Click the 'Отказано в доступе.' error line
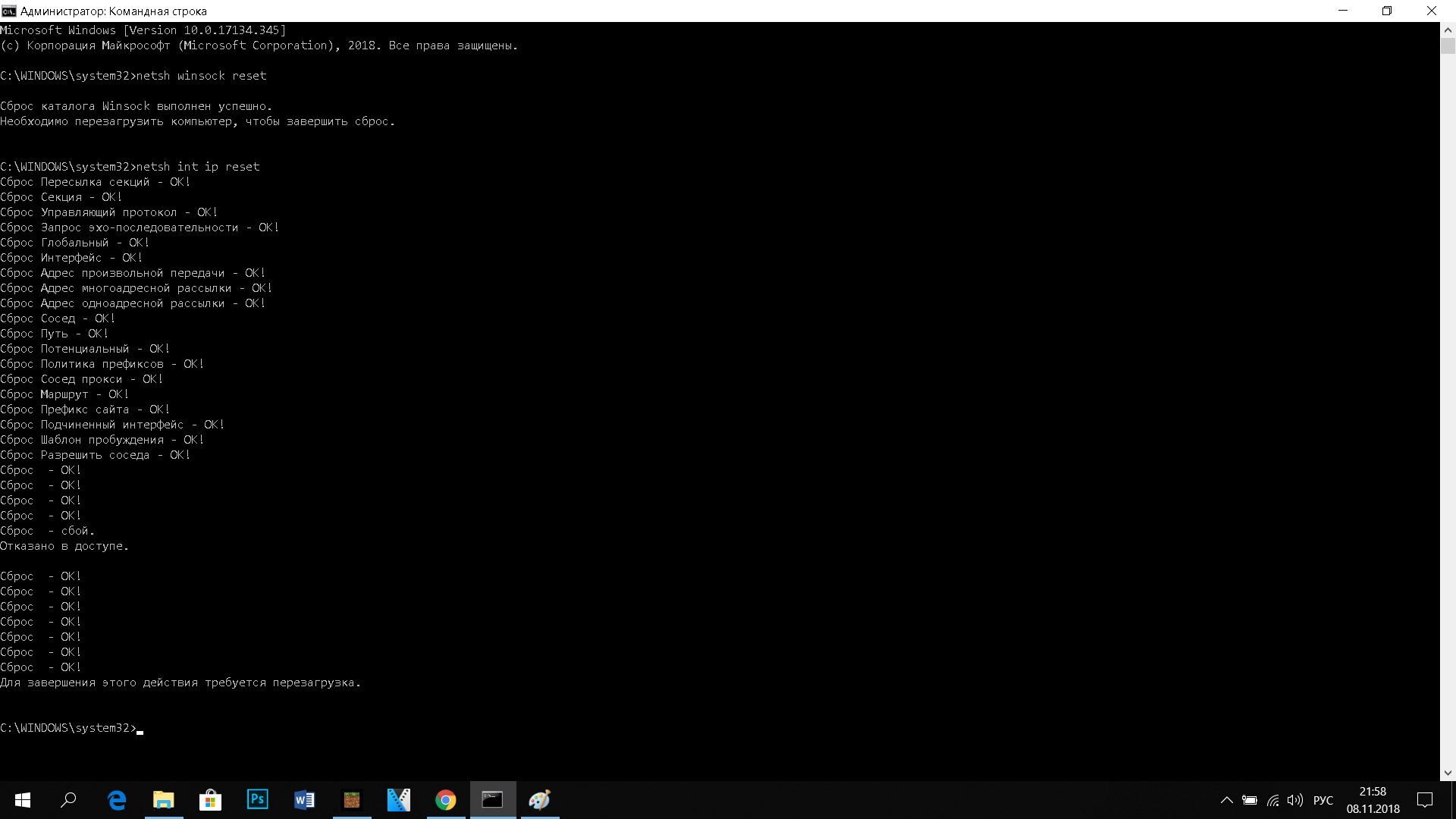 point(64,546)
